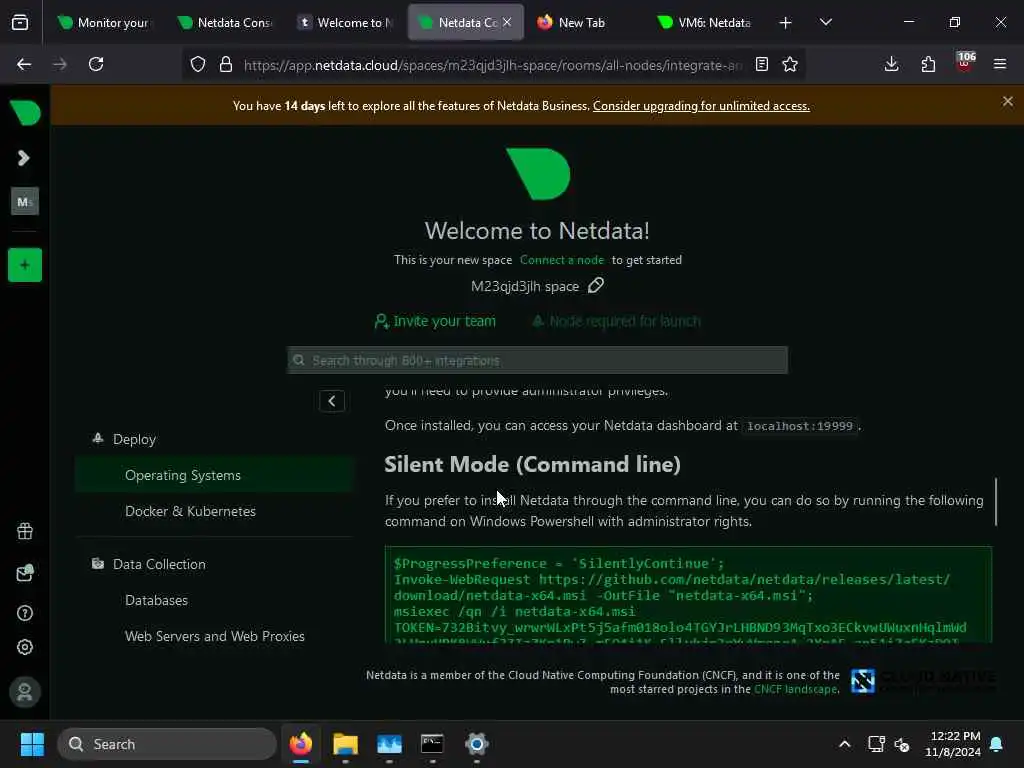The image size is (1024, 768).
Task: Switch to the New Tab tab
Action: point(581,23)
